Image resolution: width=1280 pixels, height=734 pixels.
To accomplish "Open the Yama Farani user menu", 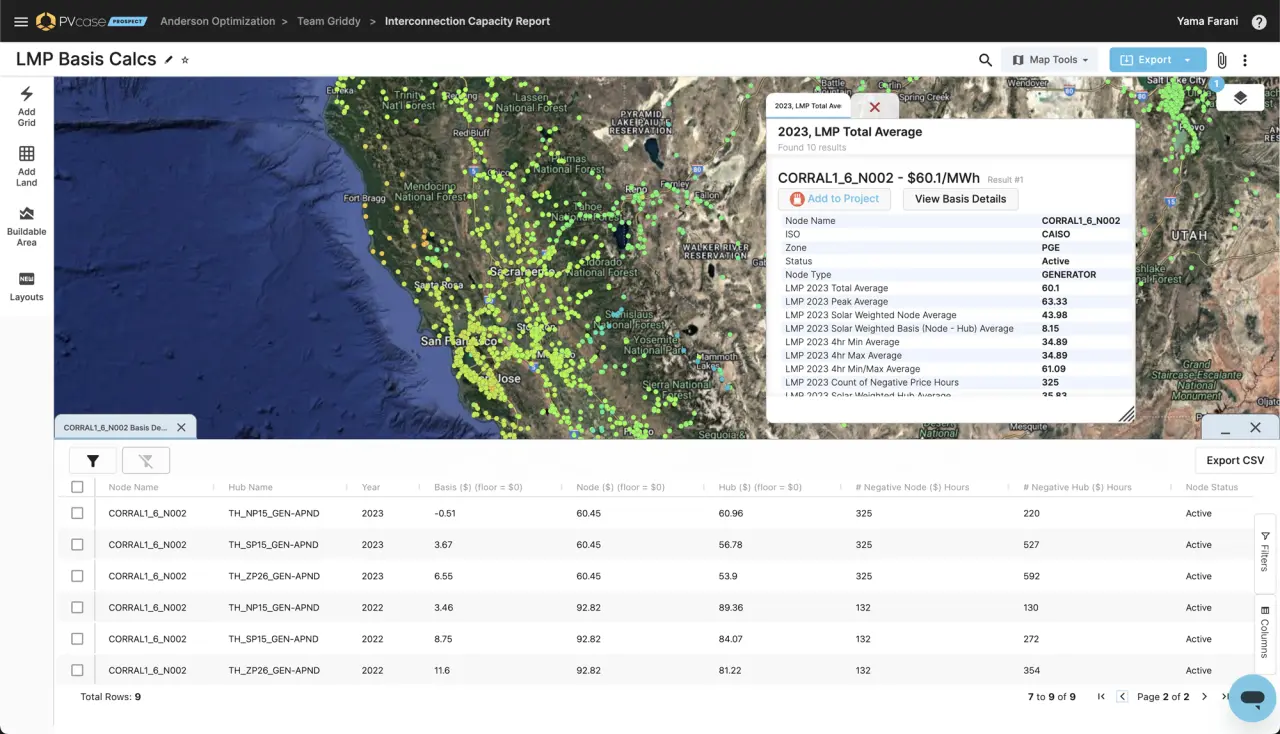I will (1208, 21).
